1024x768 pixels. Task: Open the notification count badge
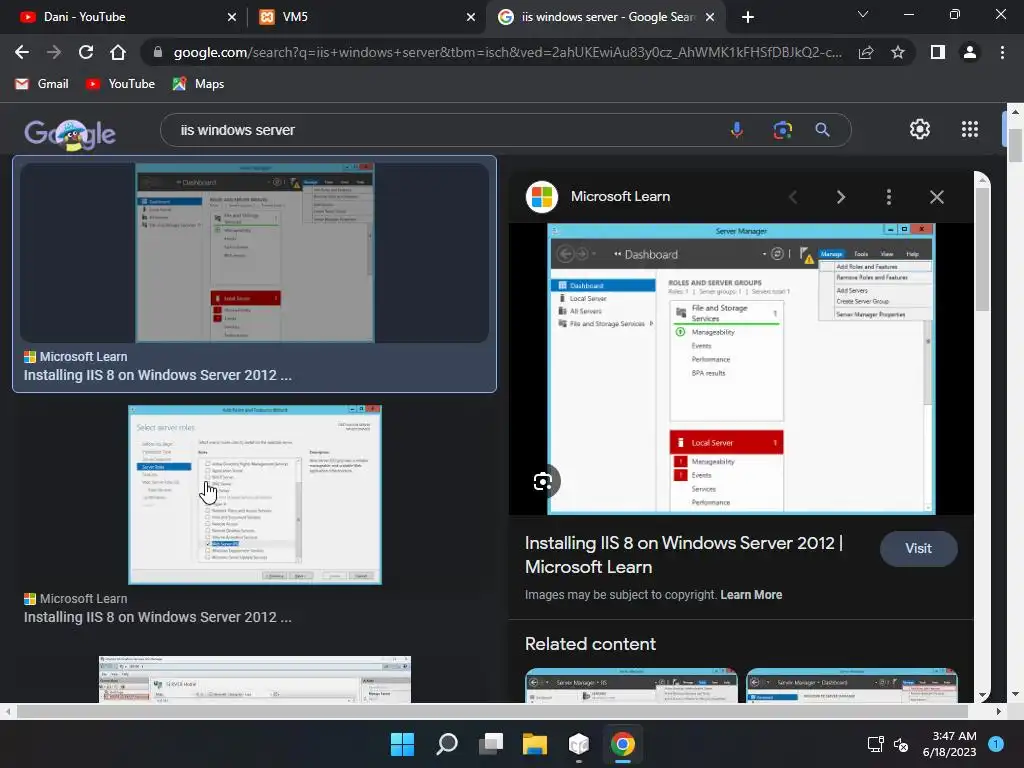[996, 744]
